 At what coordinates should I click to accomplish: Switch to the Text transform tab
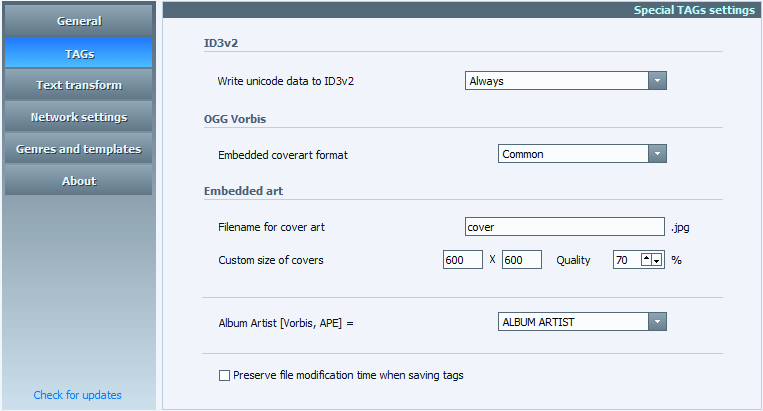click(x=78, y=85)
